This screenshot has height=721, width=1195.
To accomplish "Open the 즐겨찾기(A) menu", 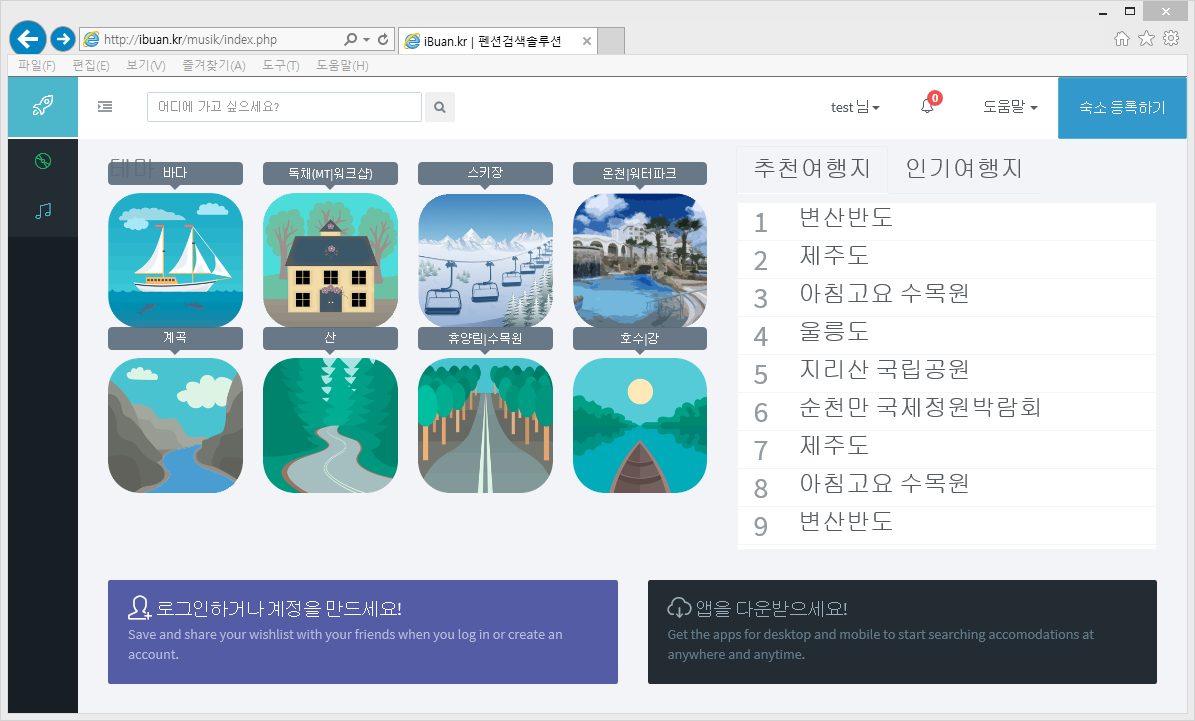I will (x=213, y=65).
